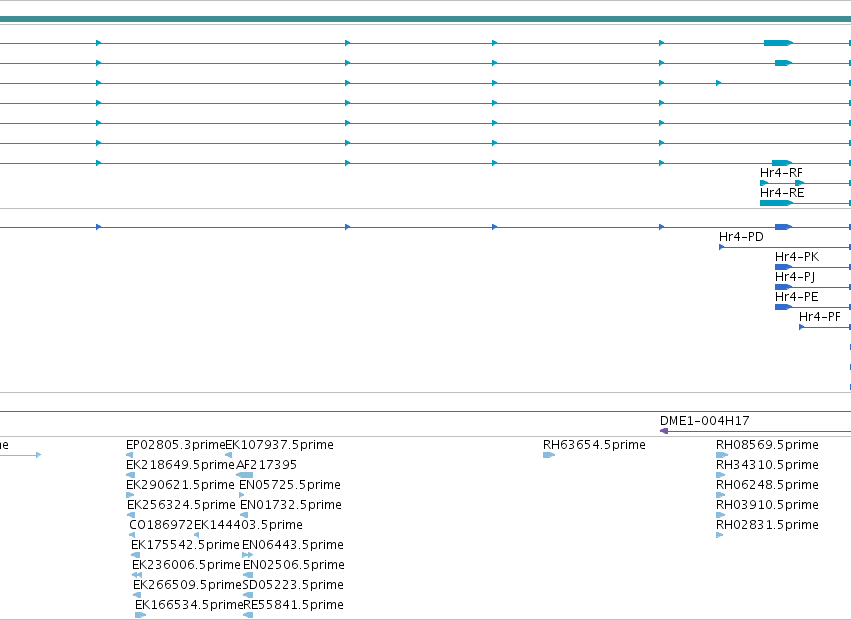Viewport: 851px width, 620px height.
Task: Click the Hr4-PF protein label
Action: [x=820, y=317]
